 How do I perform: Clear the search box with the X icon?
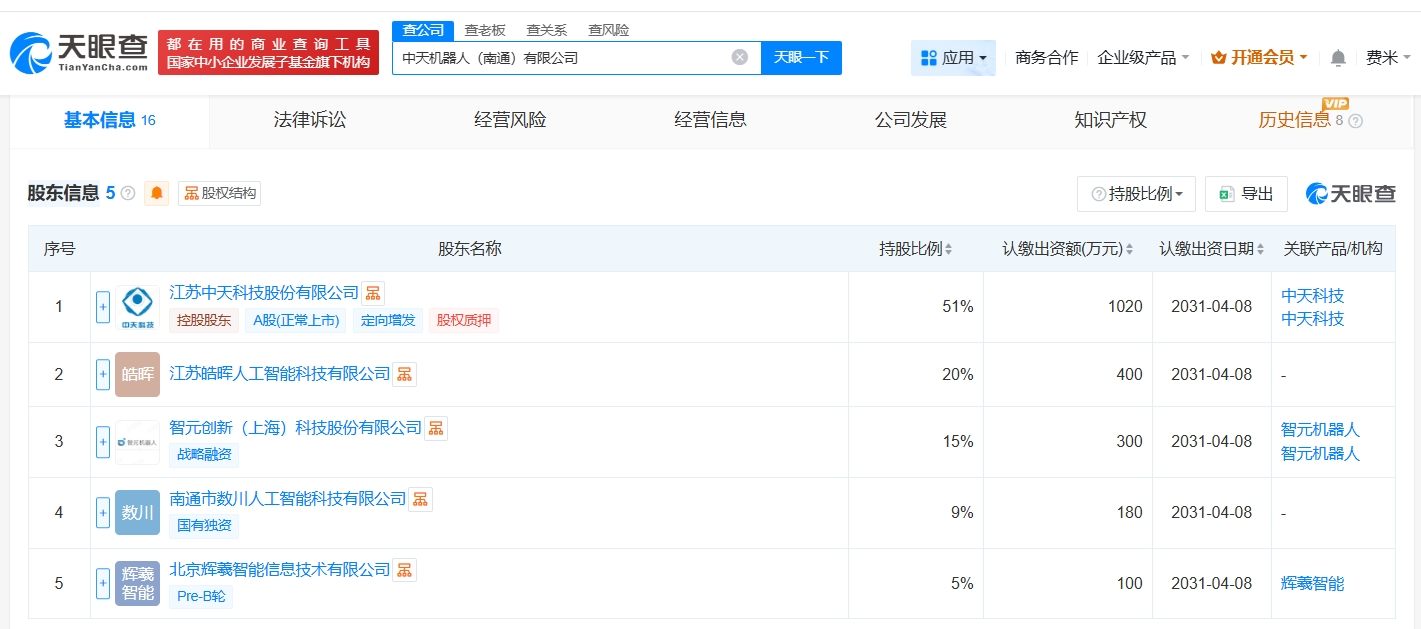point(740,57)
